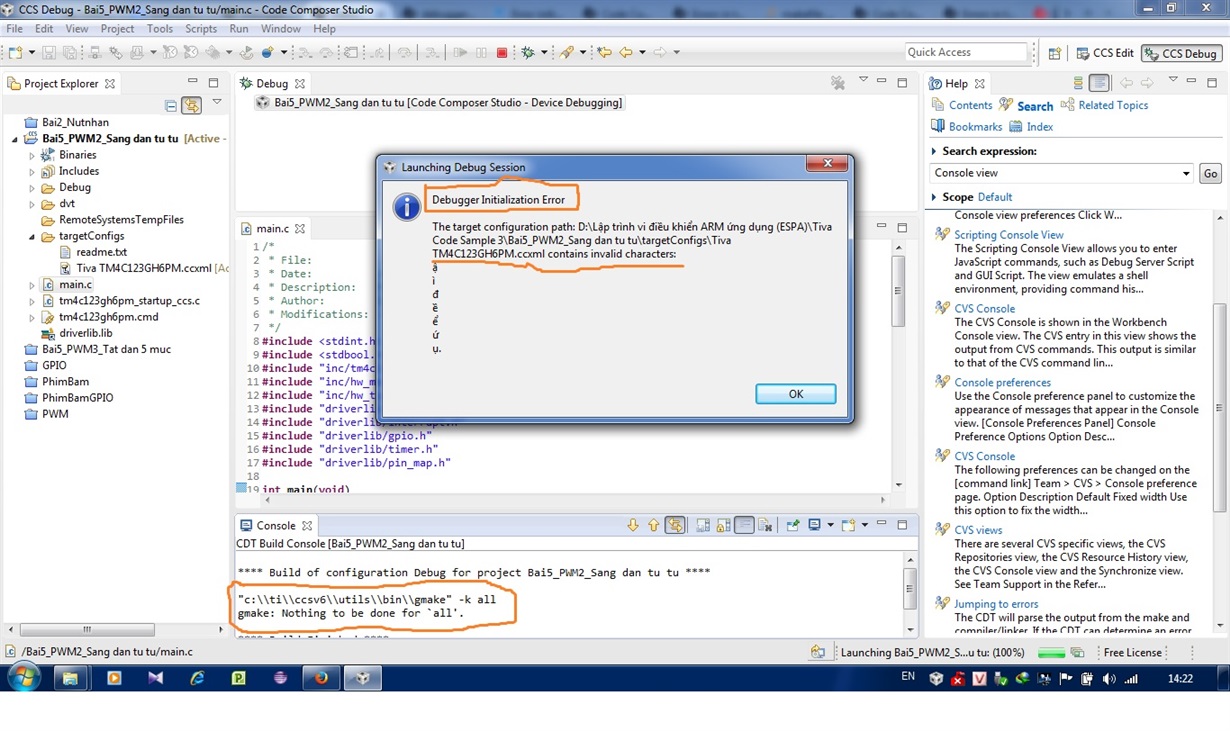Click Pin Console icon

click(793, 525)
